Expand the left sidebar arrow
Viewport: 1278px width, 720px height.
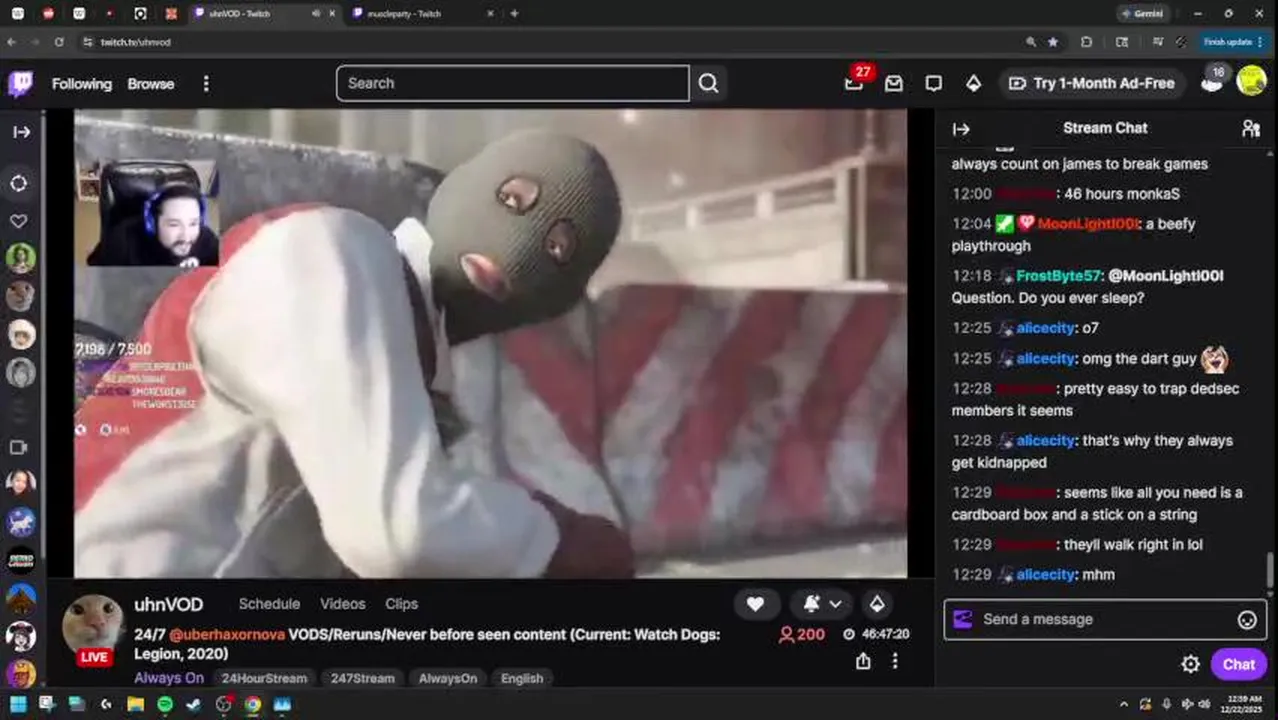click(x=21, y=132)
